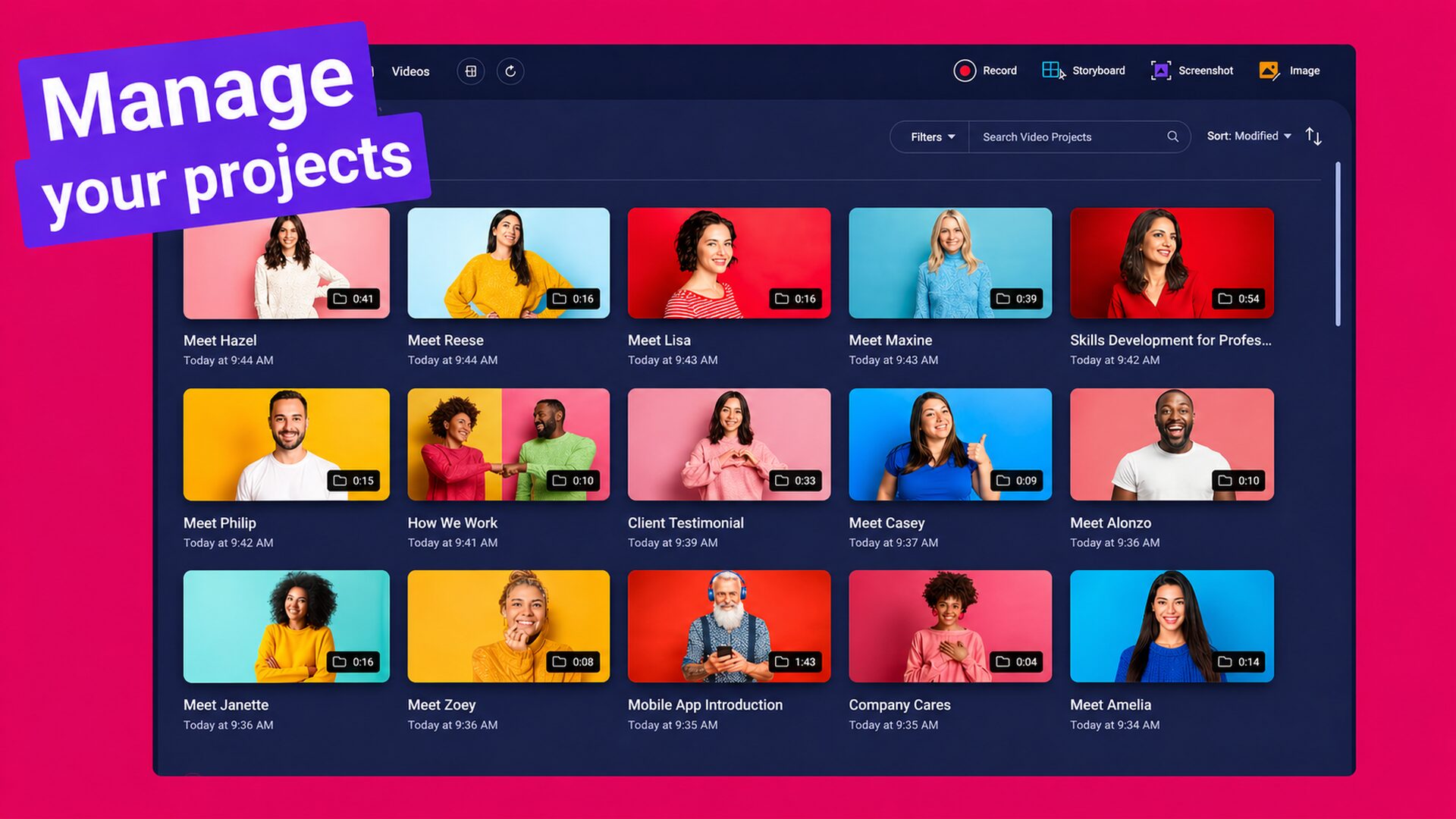Click the vertical scrollbar on the right
Screen dimensions: 1456x819
click(x=1338, y=244)
